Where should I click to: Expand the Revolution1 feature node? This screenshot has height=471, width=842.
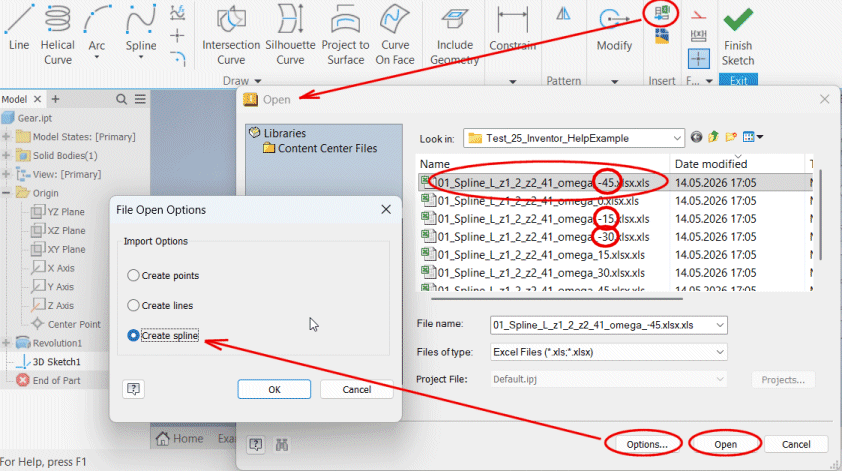coord(6,343)
